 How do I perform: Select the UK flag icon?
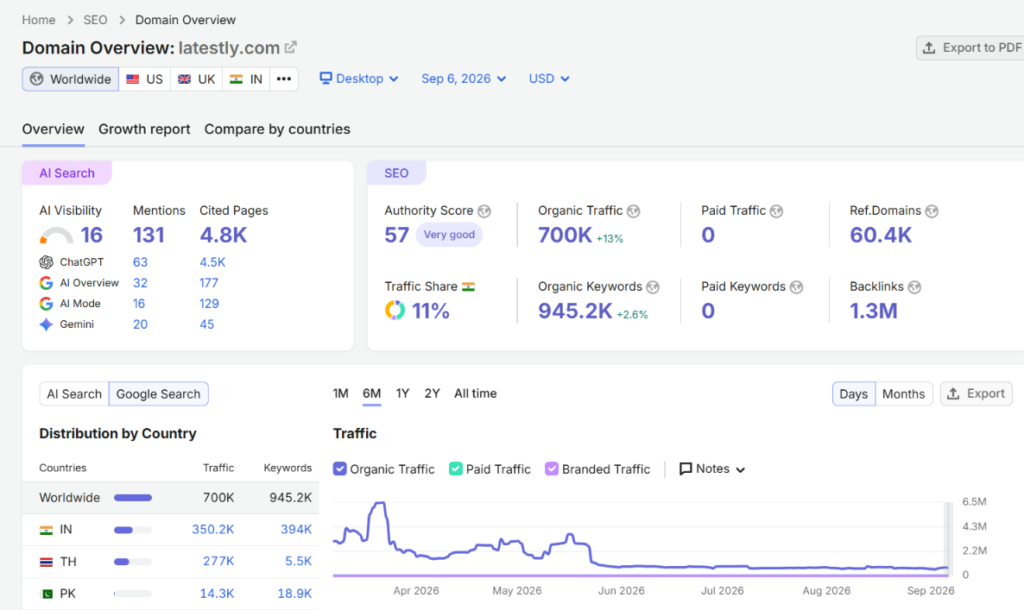pyautogui.click(x=185, y=79)
